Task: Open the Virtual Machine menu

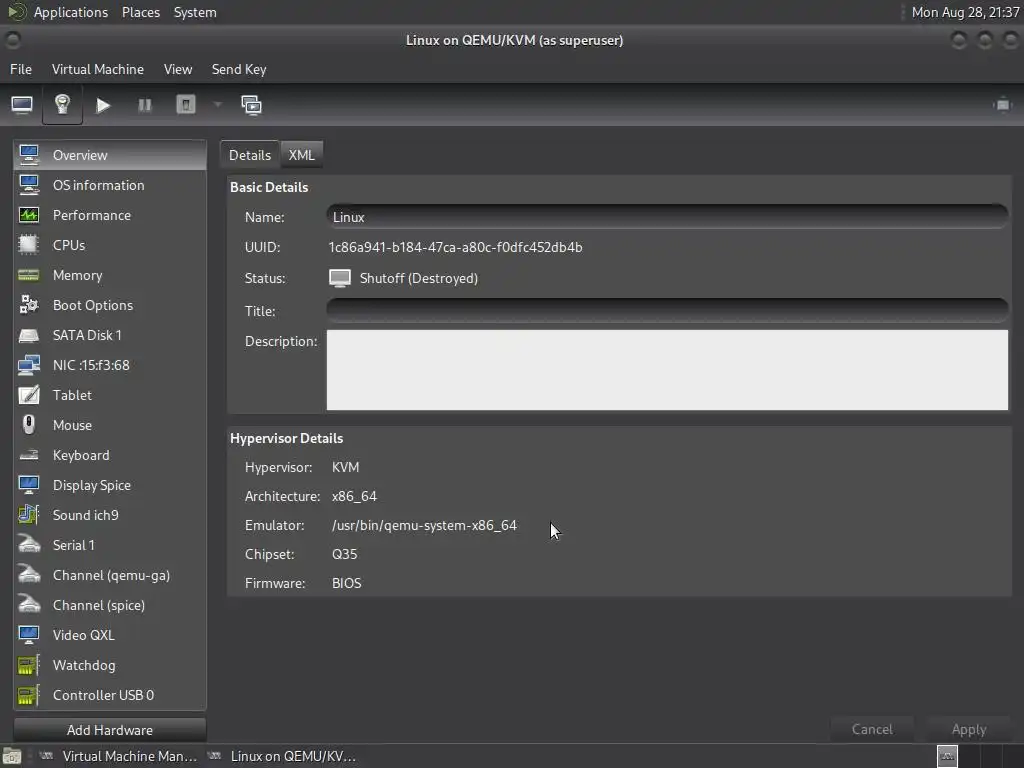Action: click(98, 69)
